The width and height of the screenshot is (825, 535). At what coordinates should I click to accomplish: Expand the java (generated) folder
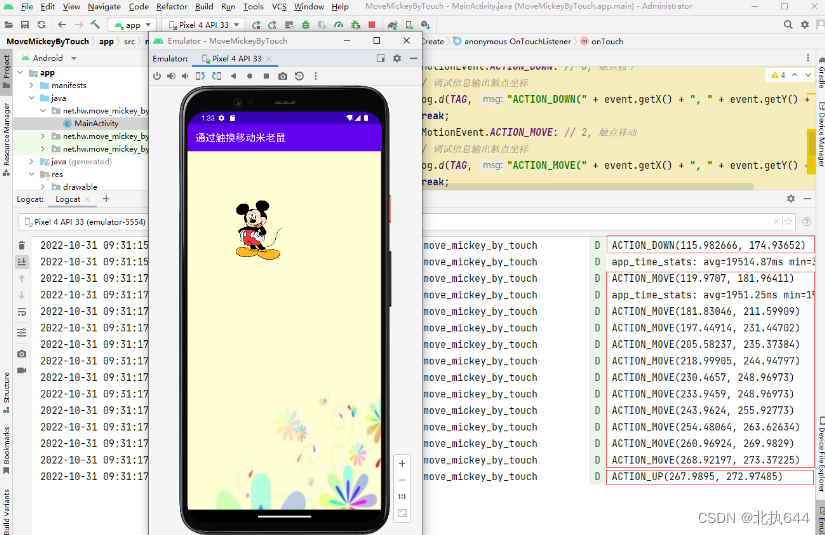[31, 161]
